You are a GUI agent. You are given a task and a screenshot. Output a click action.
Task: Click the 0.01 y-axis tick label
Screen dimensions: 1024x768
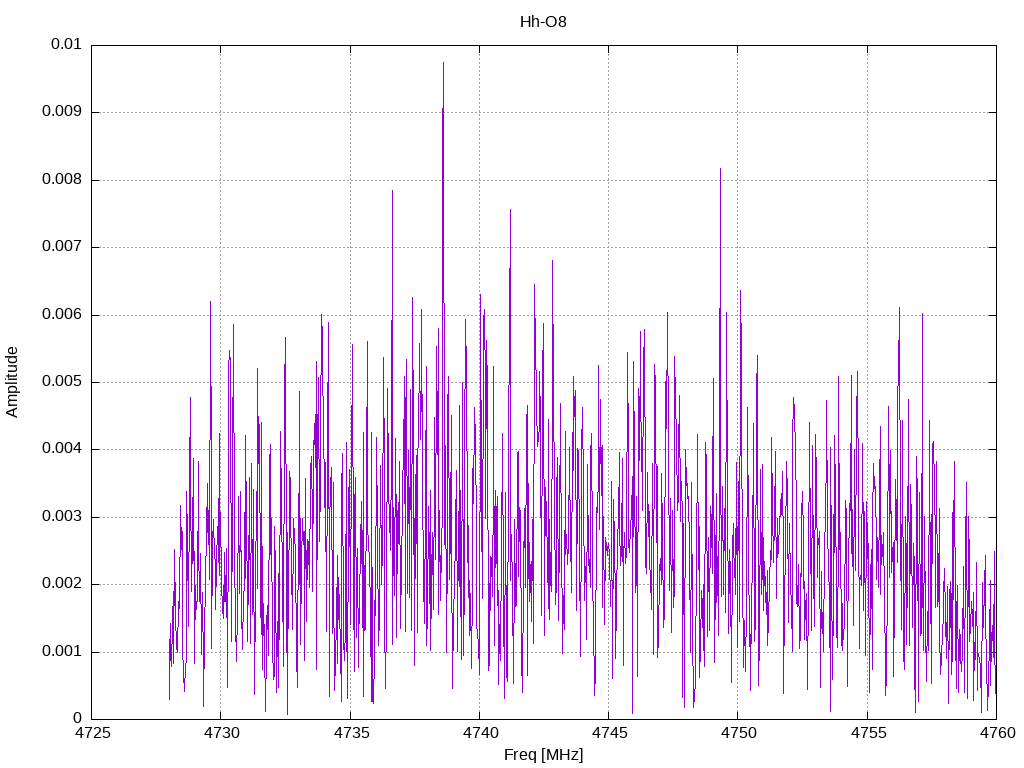coord(66,44)
